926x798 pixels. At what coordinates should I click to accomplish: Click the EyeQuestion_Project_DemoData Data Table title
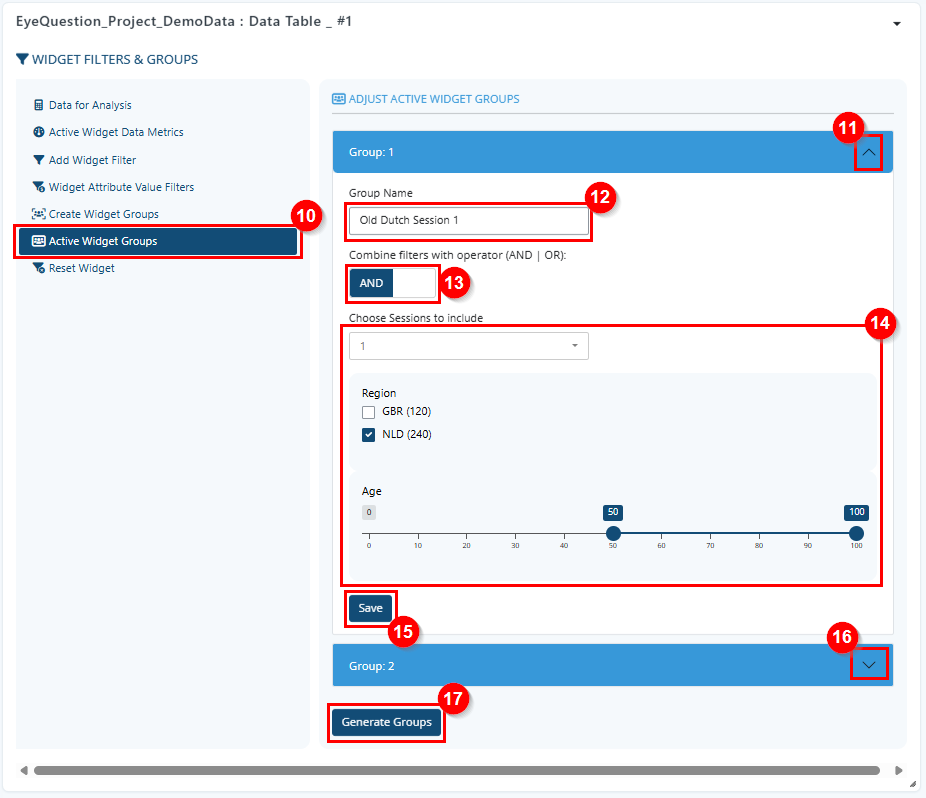click(184, 21)
